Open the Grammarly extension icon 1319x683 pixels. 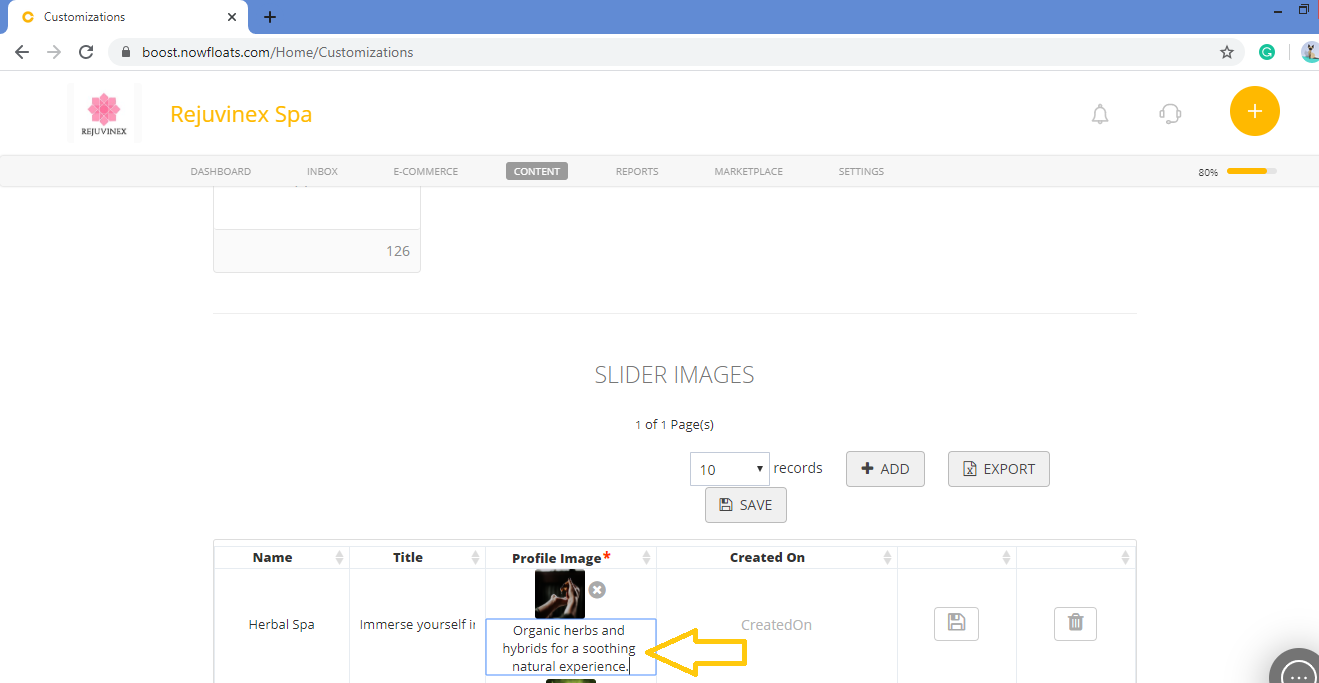click(1267, 51)
